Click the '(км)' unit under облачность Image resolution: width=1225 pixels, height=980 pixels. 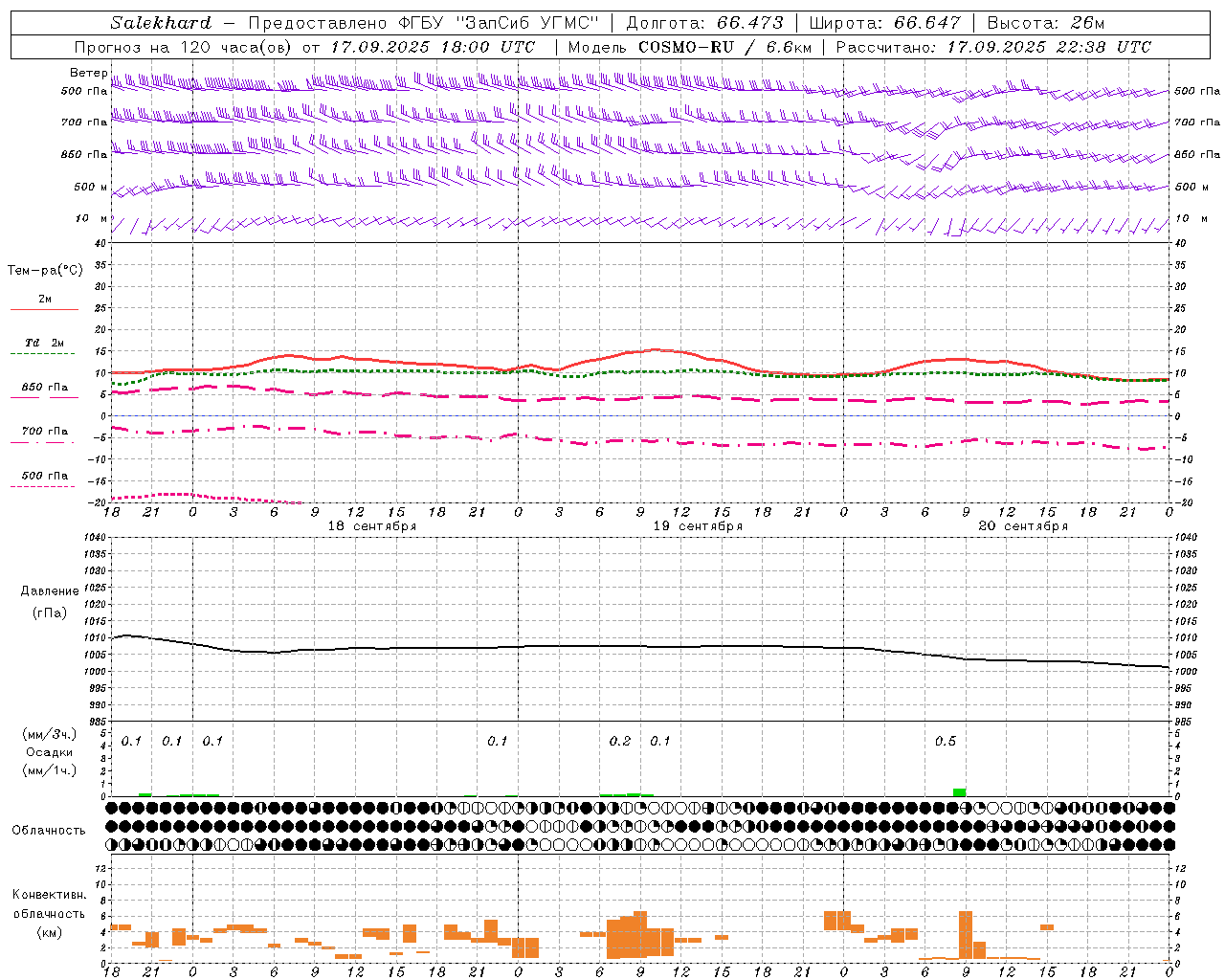pos(49,932)
